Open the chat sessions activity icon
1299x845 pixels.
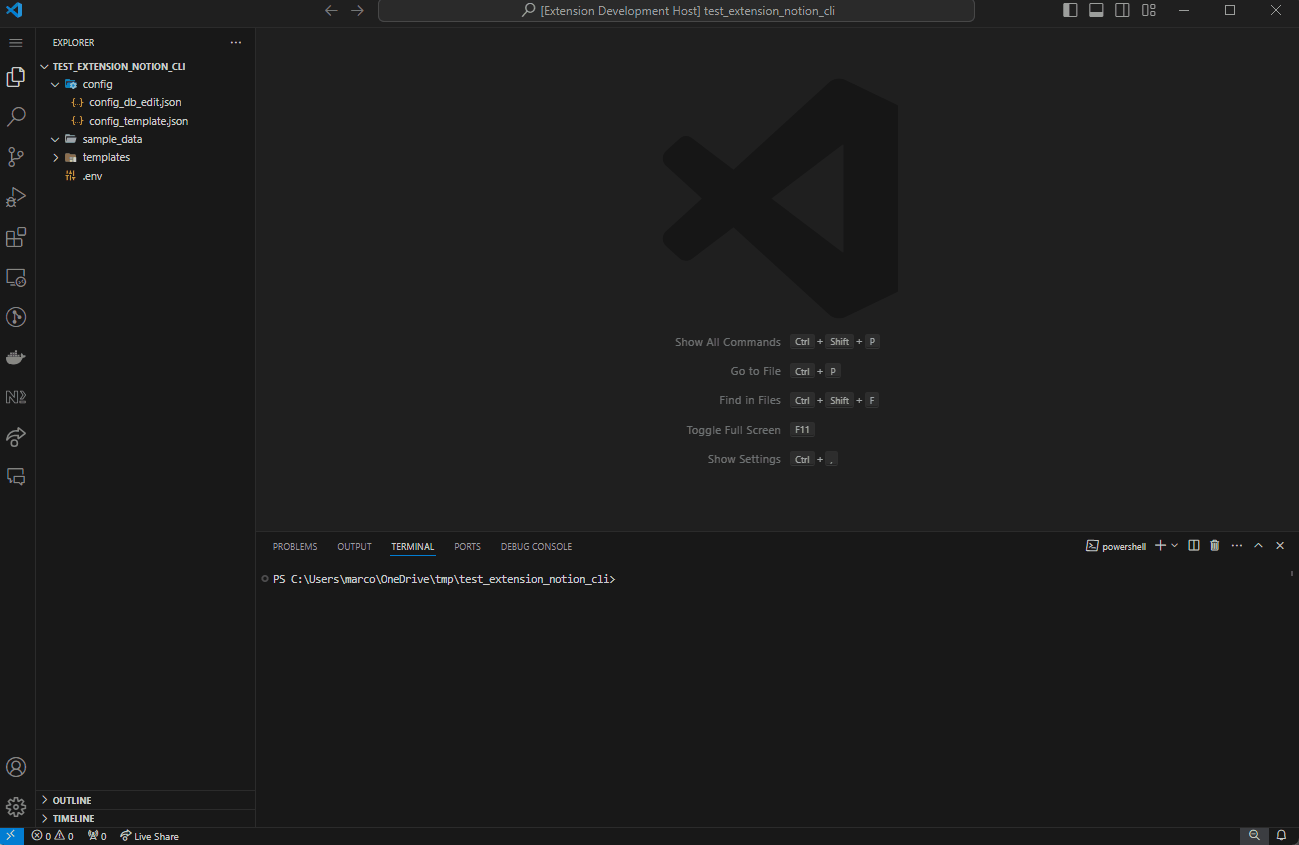point(16,477)
